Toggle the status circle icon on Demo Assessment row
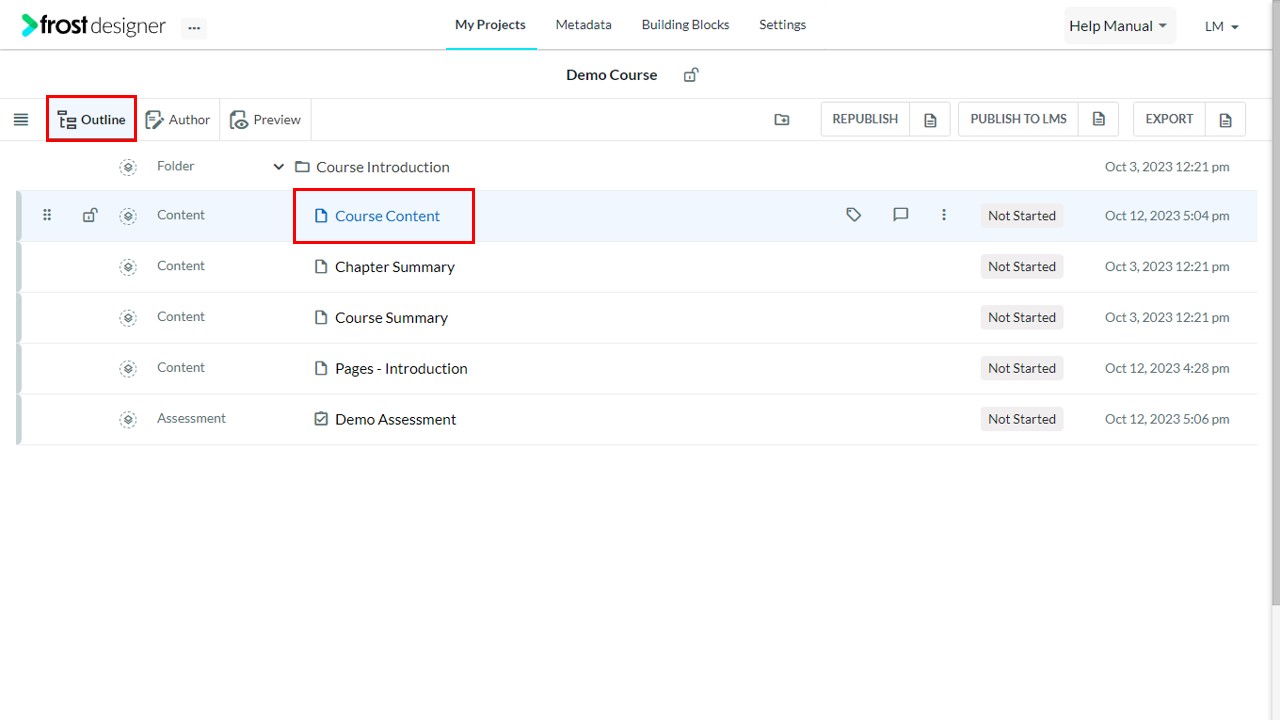The width and height of the screenshot is (1280, 720). coord(128,419)
